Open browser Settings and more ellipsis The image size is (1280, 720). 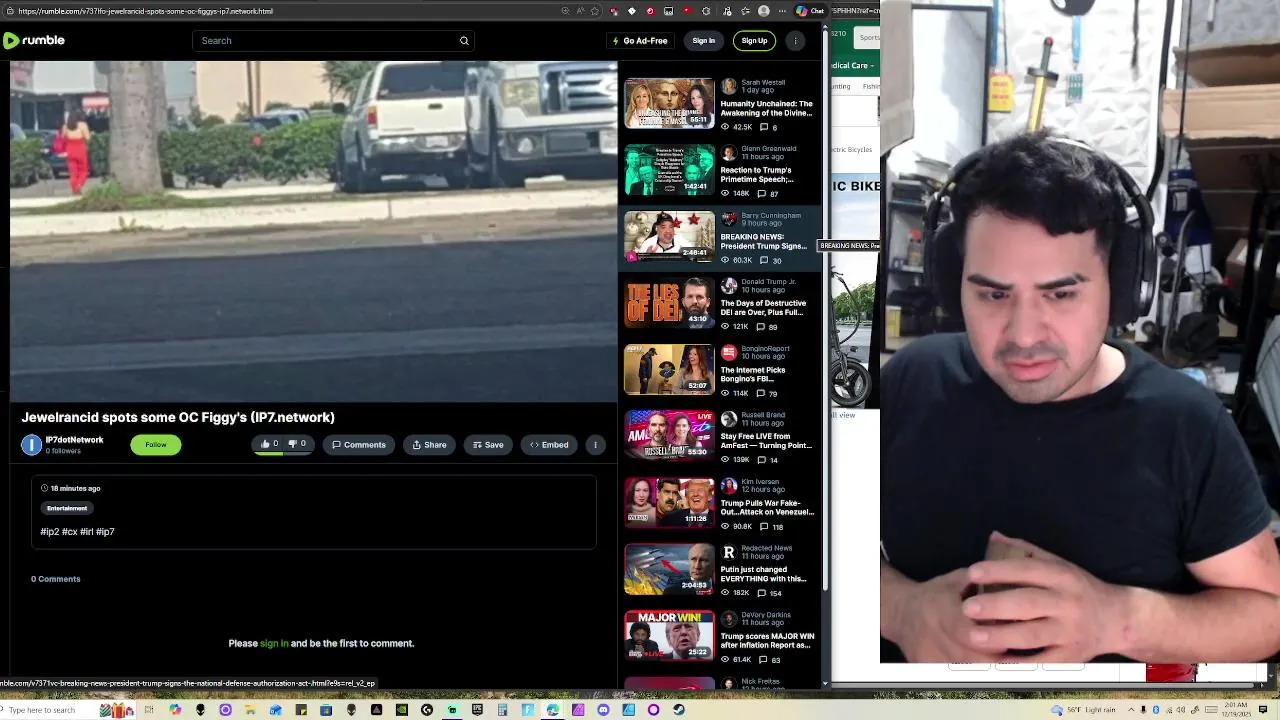[x=782, y=11]
